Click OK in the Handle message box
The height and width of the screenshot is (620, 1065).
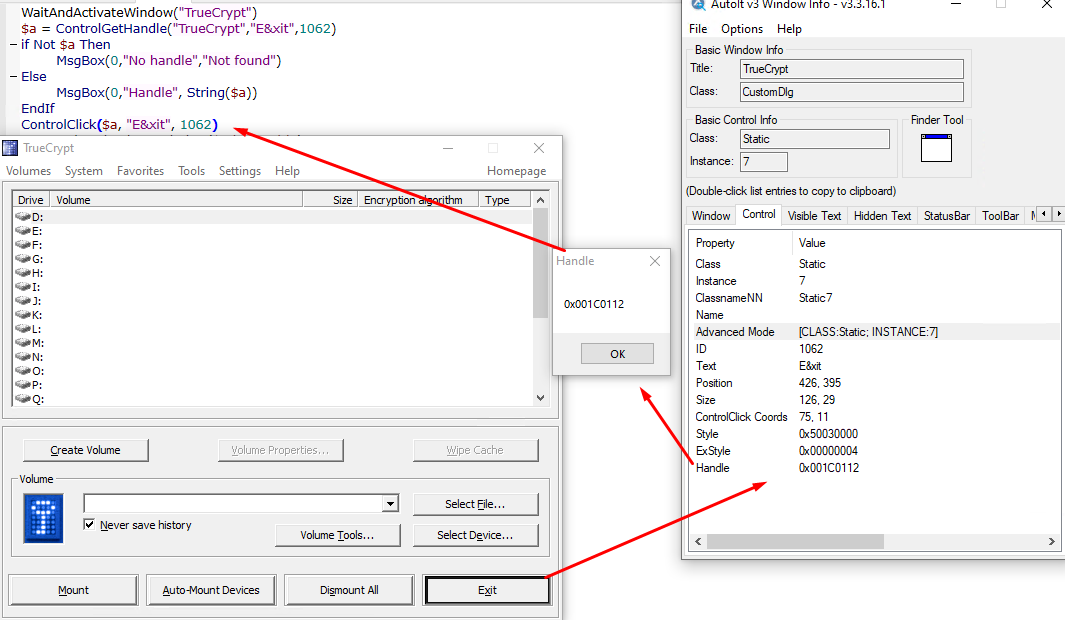click(617, 354)
